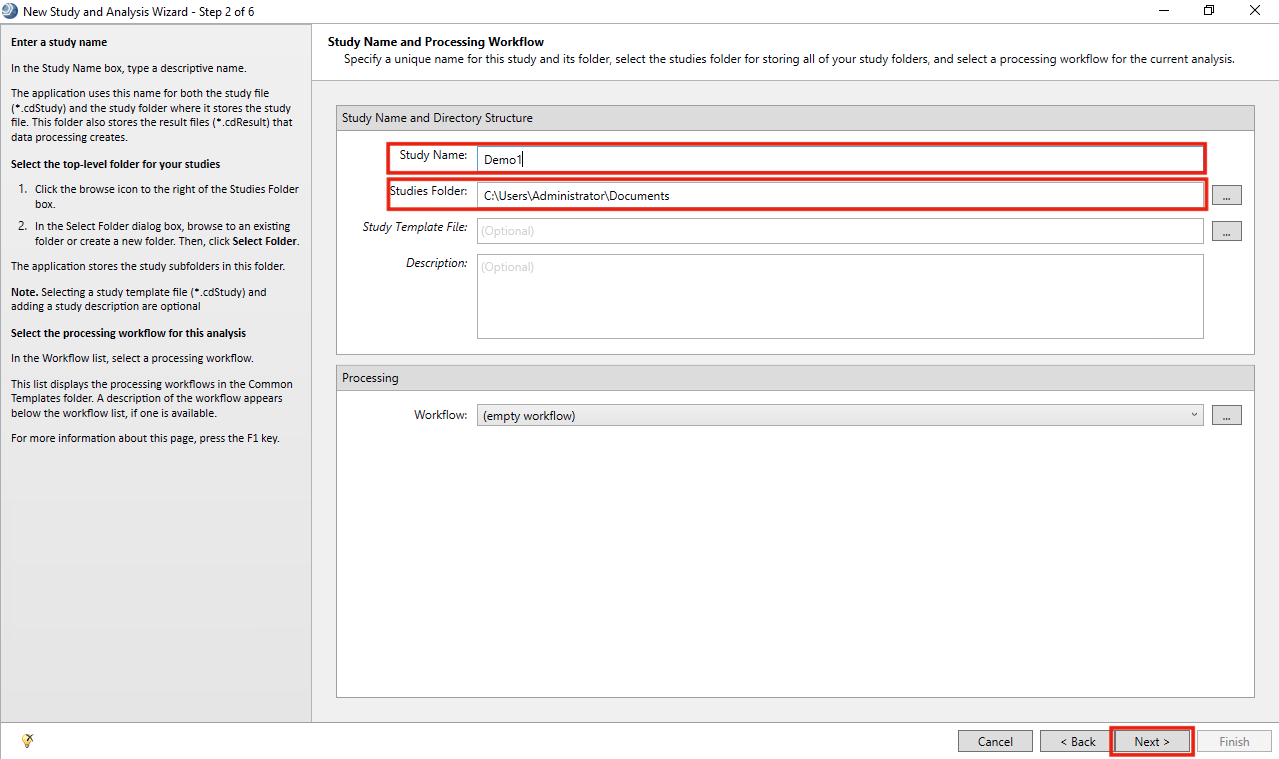Proceed with the Next button
This screenshot has width=1279, height=759.
pos(1152,741)
